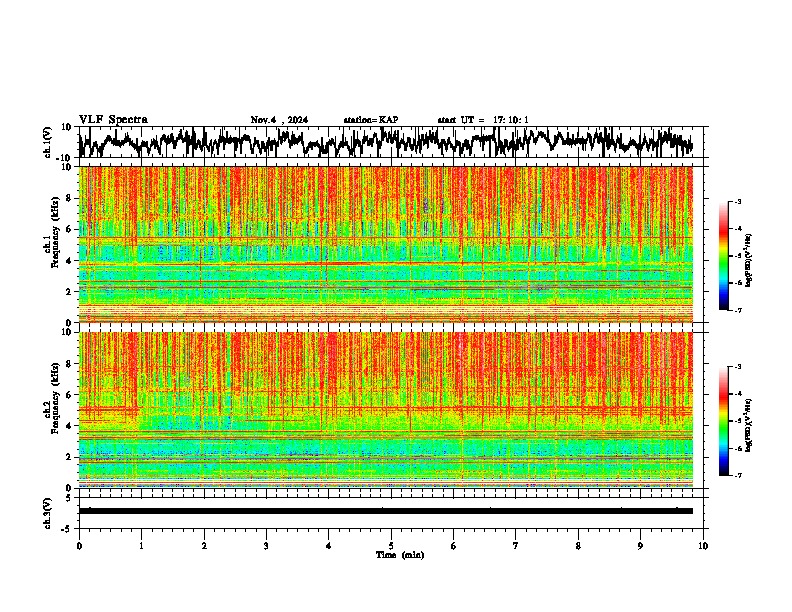Click the time-axis tick label "10" under the plots

tap(703, 546)
